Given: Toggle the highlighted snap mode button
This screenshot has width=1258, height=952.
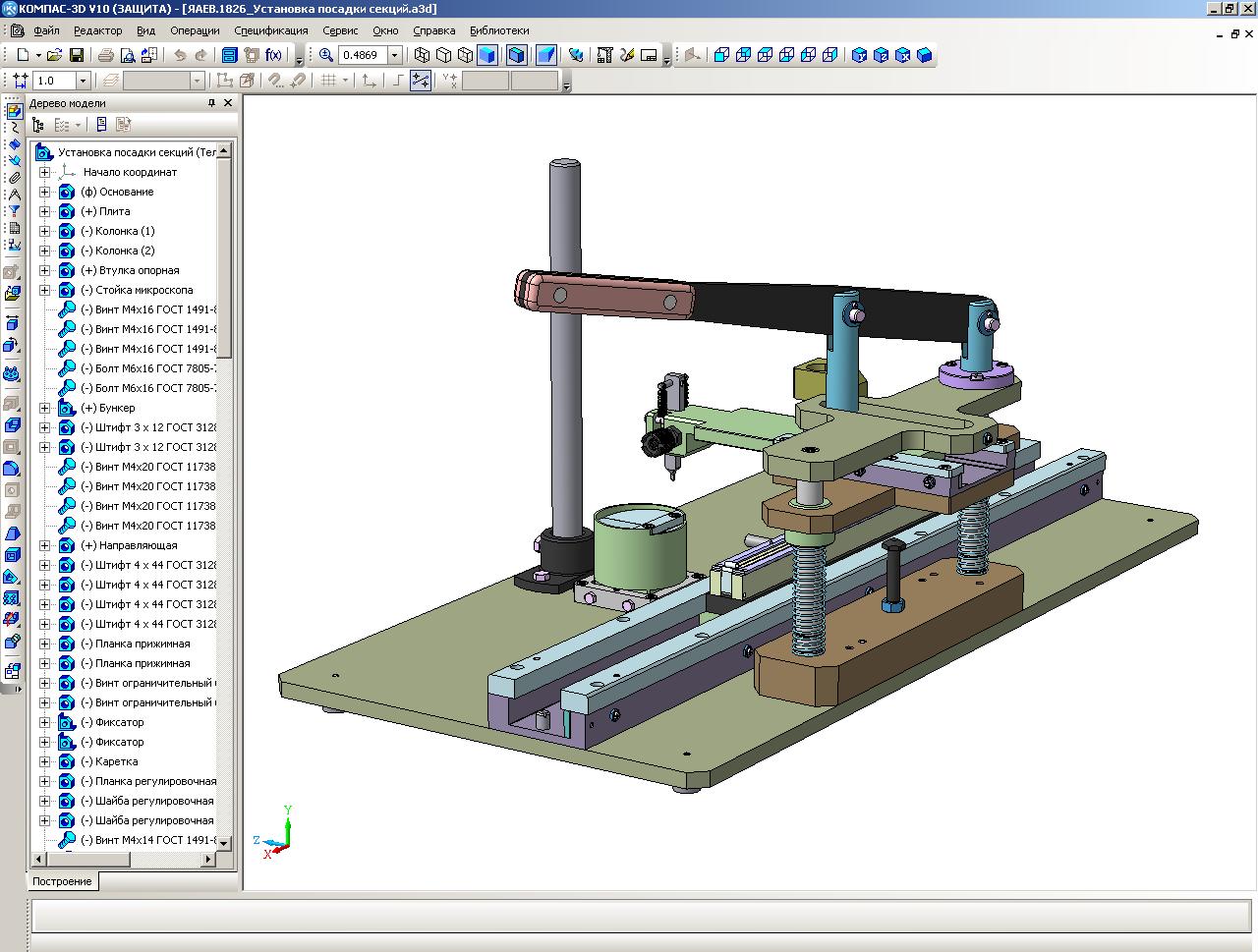Looking at the screenshot, I should 421,81.
